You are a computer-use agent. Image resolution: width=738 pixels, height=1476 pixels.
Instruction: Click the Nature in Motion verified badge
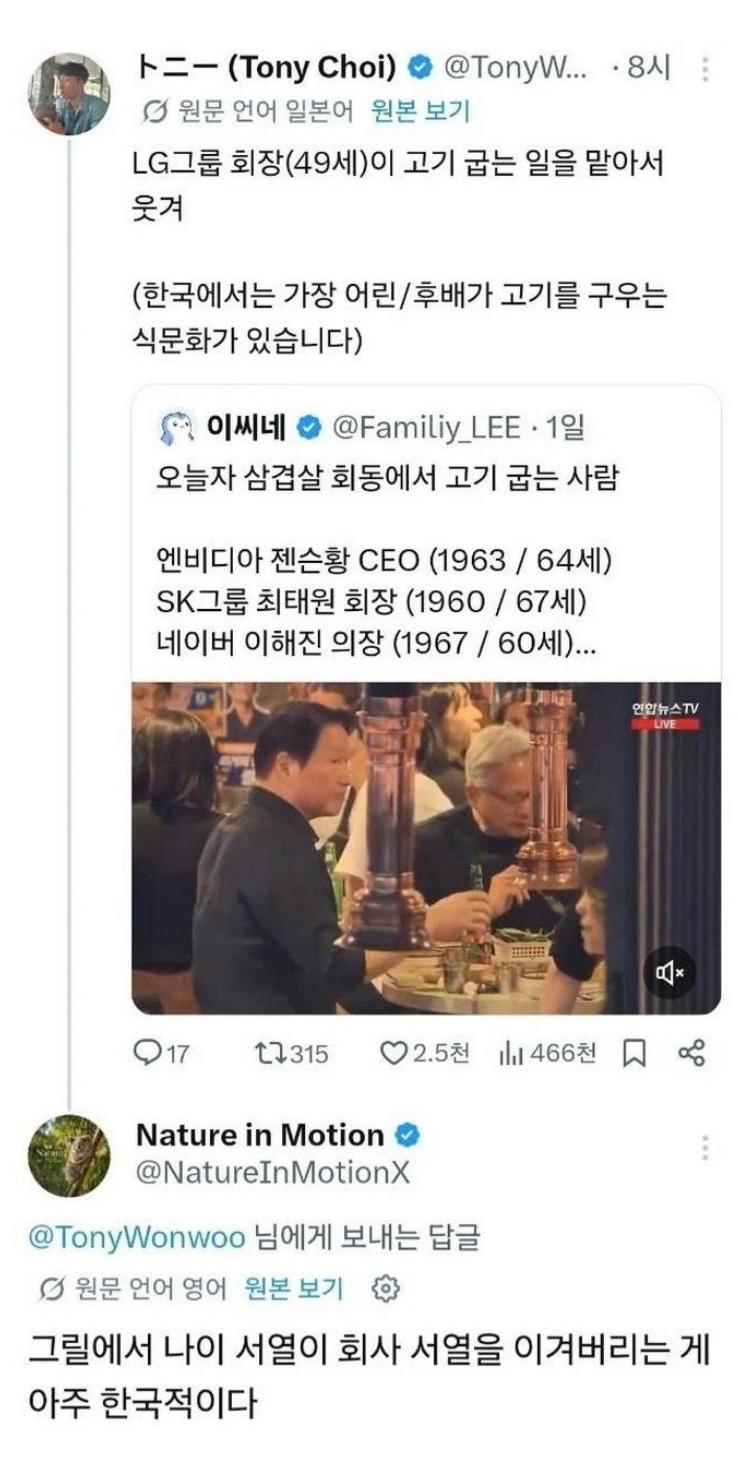(x=408, y=1135)
